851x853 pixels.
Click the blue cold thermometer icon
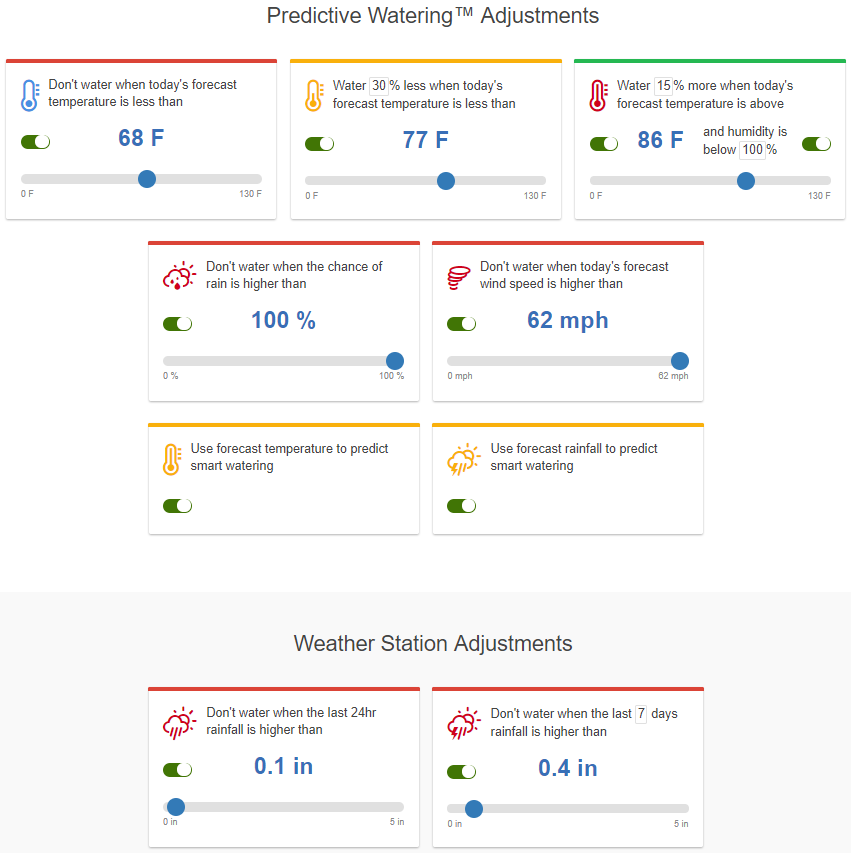pyautogui.click(x=30, y=95)
